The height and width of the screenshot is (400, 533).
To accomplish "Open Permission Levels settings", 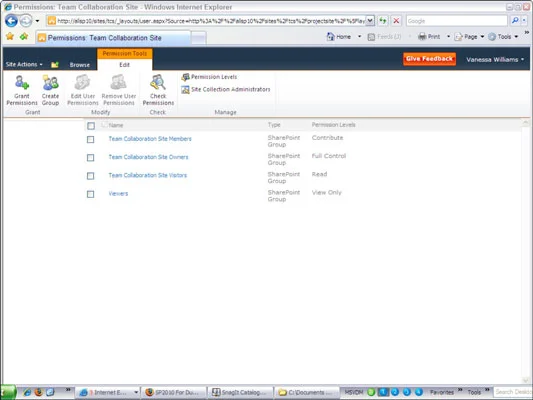I will coord(209,77).
